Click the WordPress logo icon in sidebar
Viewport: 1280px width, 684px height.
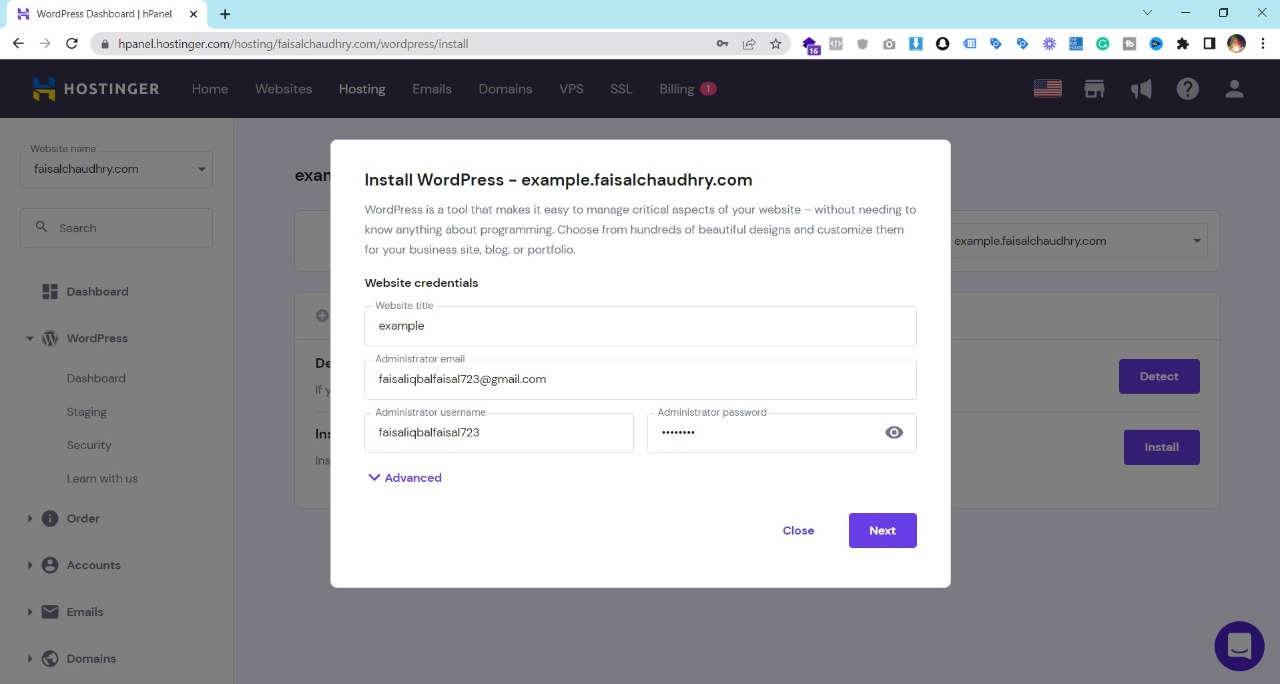(50, 338)
